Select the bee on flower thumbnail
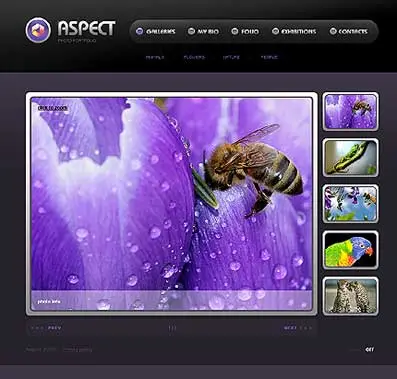Viewport: 397px width, 379px height. point(350,111)
